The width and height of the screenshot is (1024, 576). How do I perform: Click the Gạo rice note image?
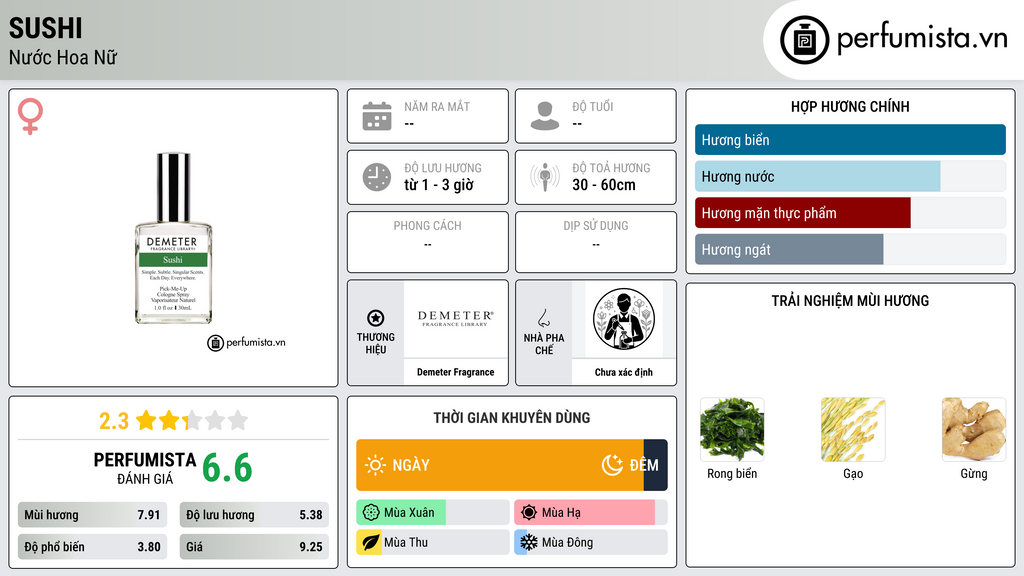pyautogui.click(x=853, y=430)
